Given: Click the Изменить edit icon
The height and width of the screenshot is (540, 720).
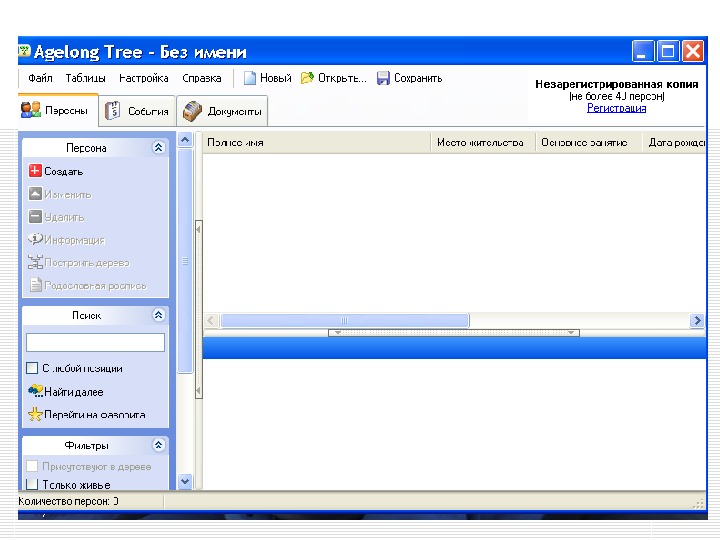Looking at the screenshot, I should [x=35, y=194].
